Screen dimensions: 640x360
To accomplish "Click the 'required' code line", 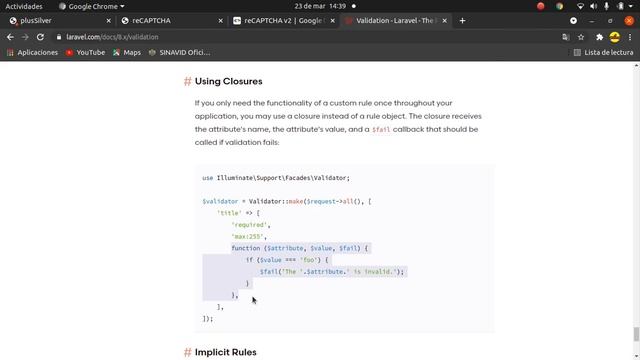I will [251, 225].
